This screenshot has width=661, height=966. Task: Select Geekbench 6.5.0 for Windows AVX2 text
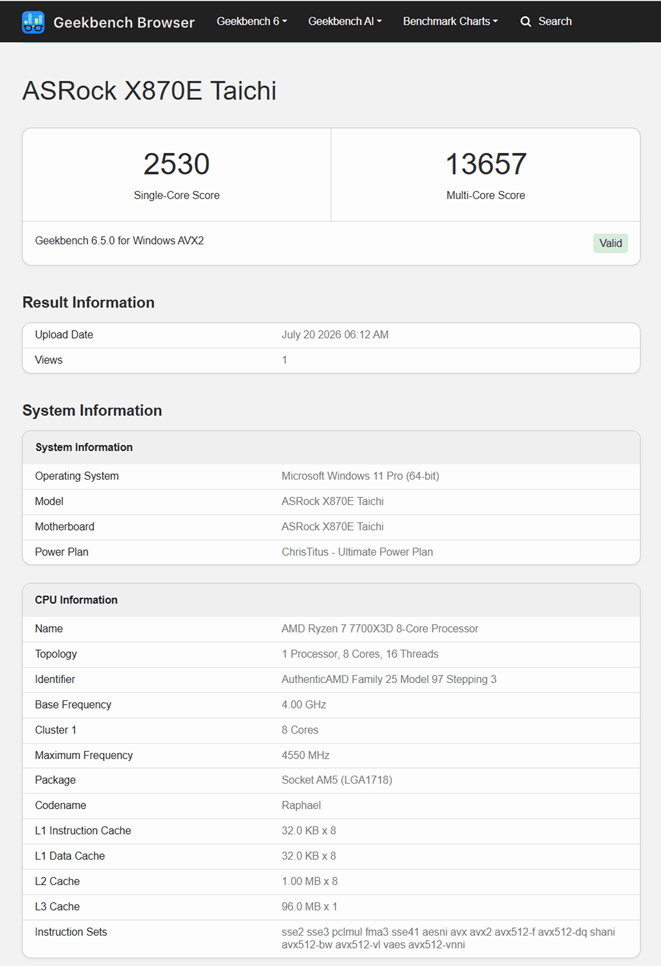[120, 241]
